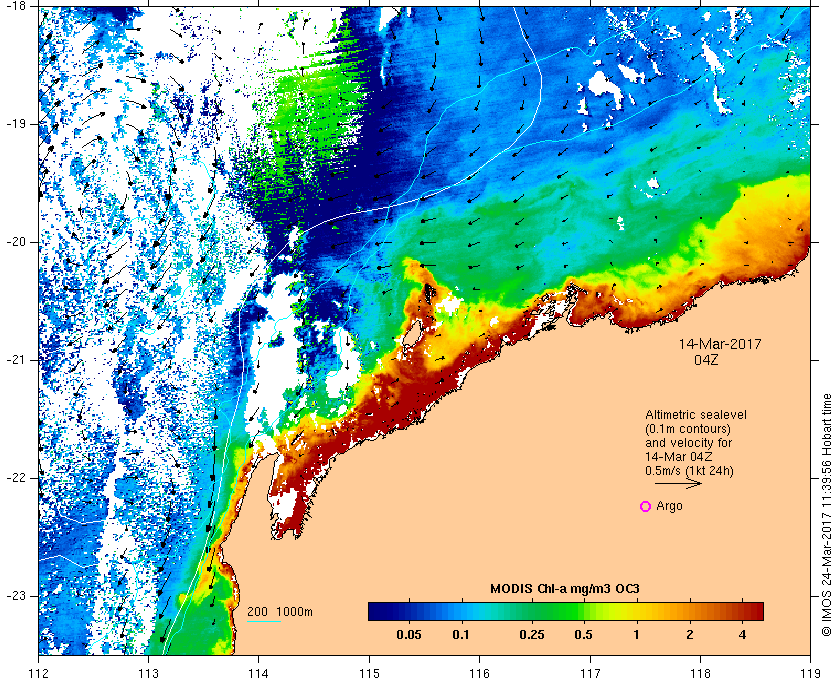This screenshot has height=680, width=840.
Task: Pick the dark red end of colorbar
Action: click(754, 611)
